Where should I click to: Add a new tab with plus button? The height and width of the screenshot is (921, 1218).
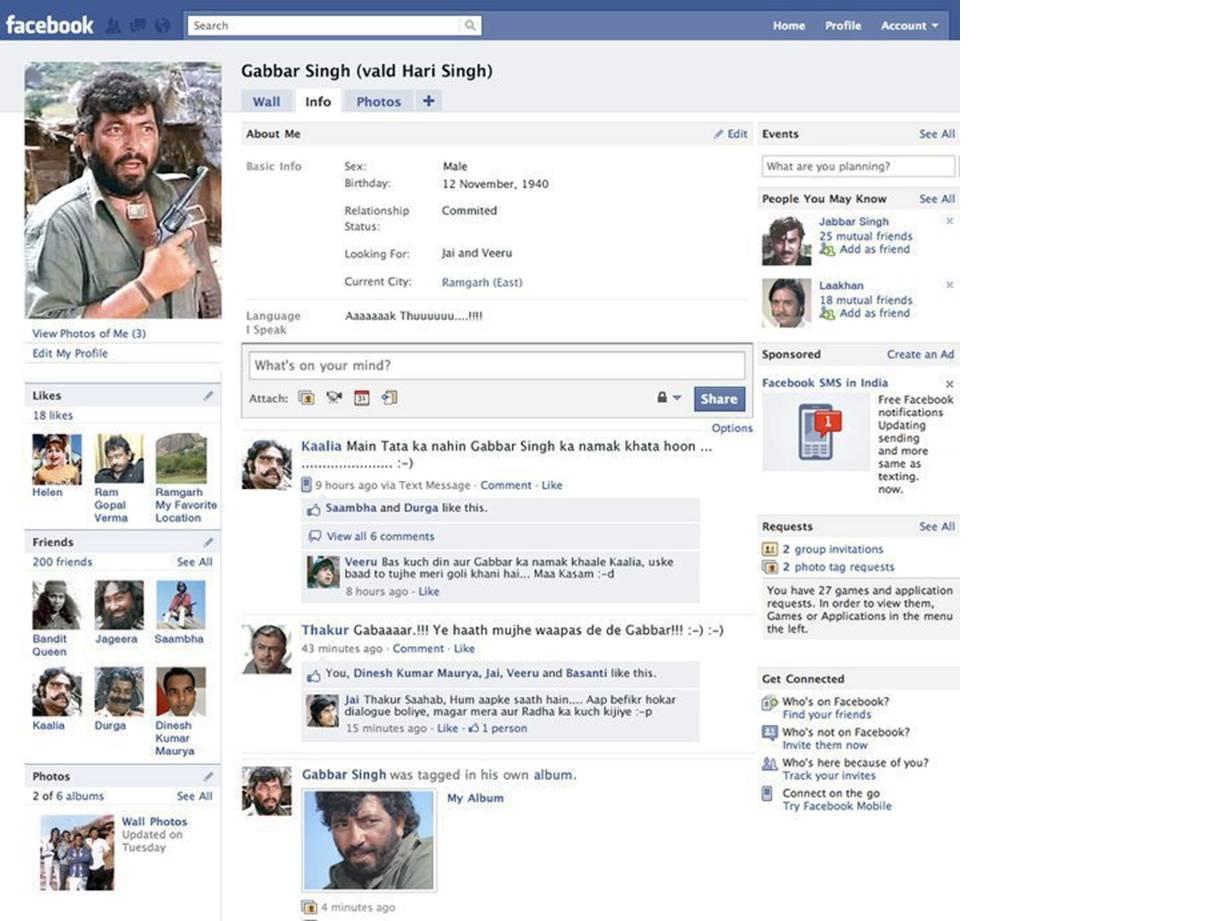pyautogui.click(x=428, y=101)
